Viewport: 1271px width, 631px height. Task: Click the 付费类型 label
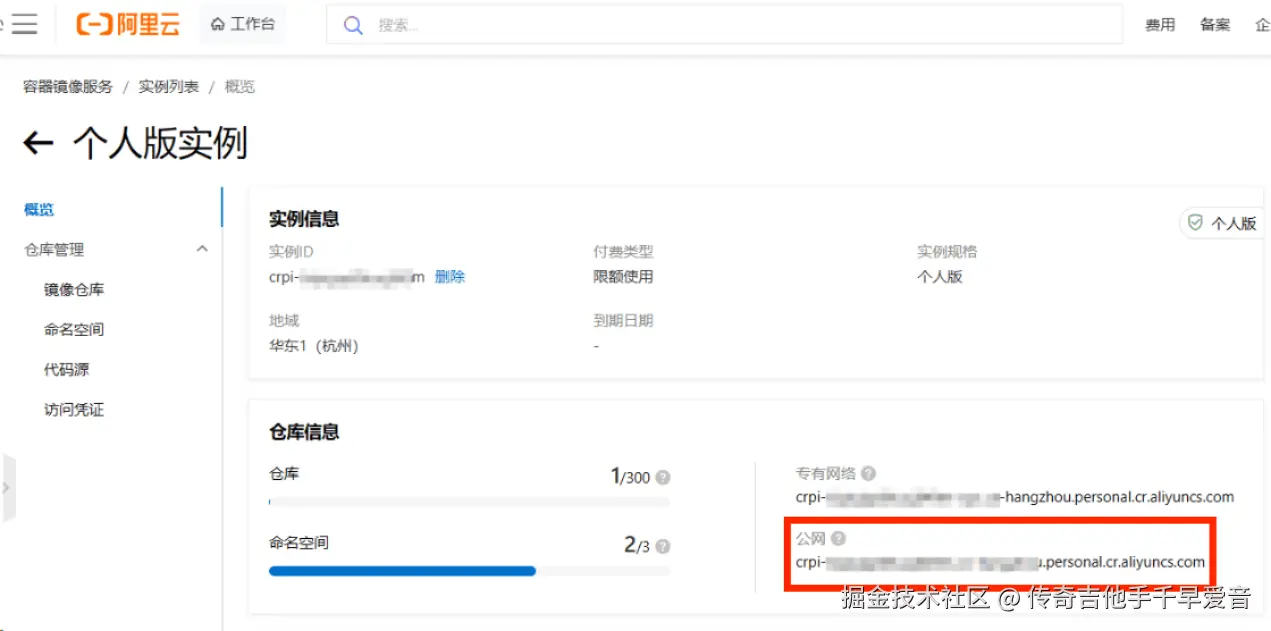click(623, 252)
